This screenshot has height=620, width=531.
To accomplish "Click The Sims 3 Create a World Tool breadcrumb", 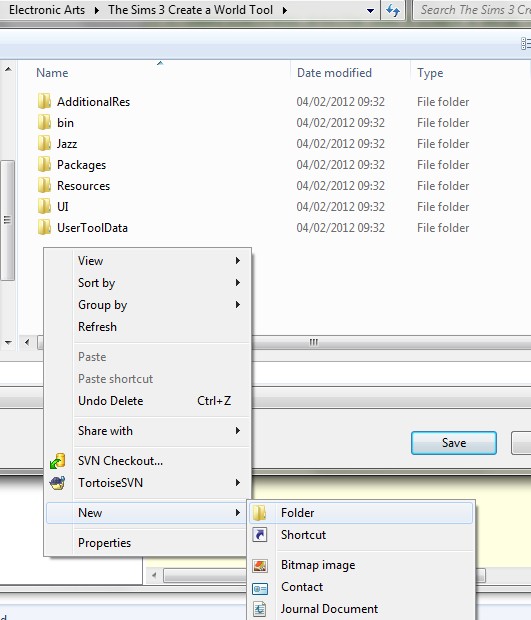I will [x=190, y=10].
